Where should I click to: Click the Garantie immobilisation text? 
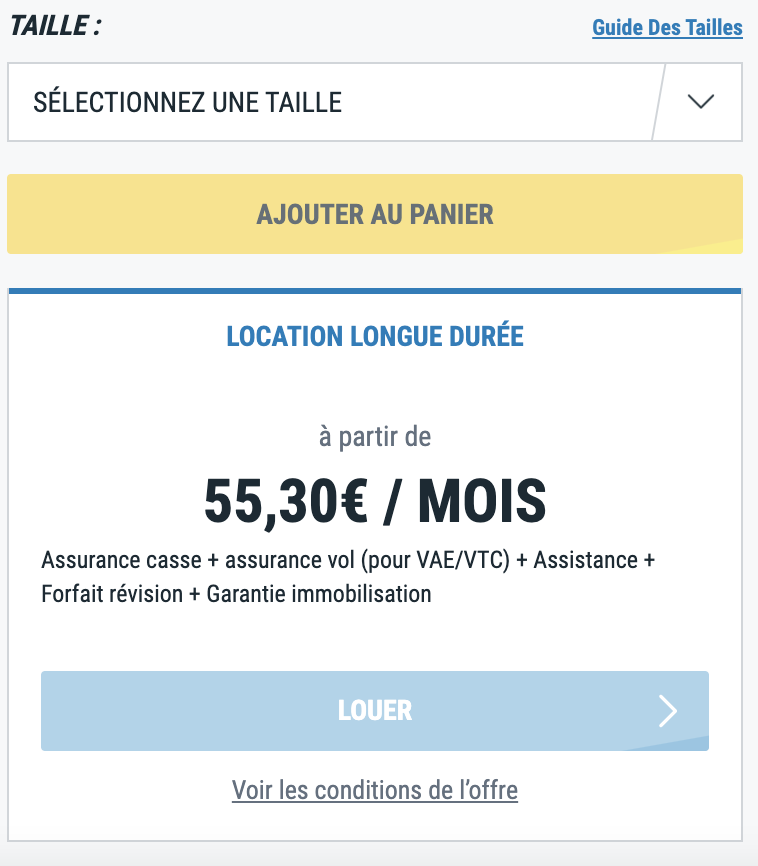pyautogui.click(x=319, y=593)
